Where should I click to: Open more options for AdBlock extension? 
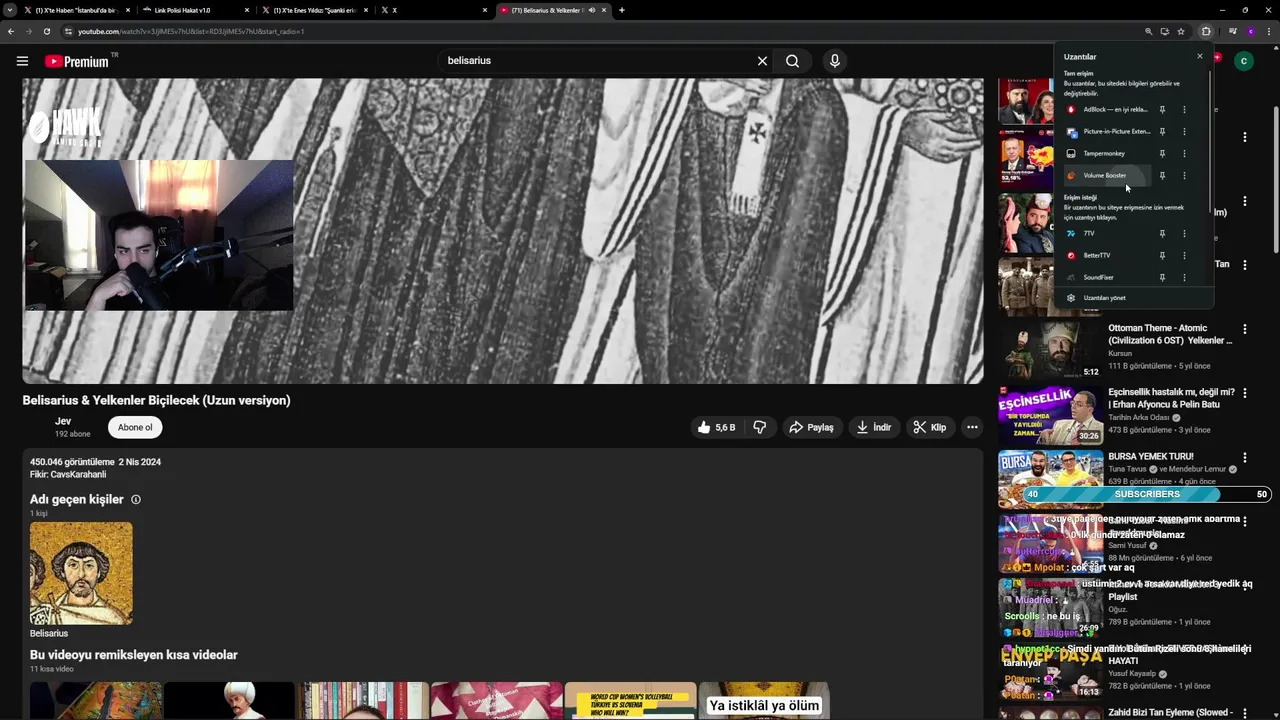pyautogui.click(x=1184, y=109)
